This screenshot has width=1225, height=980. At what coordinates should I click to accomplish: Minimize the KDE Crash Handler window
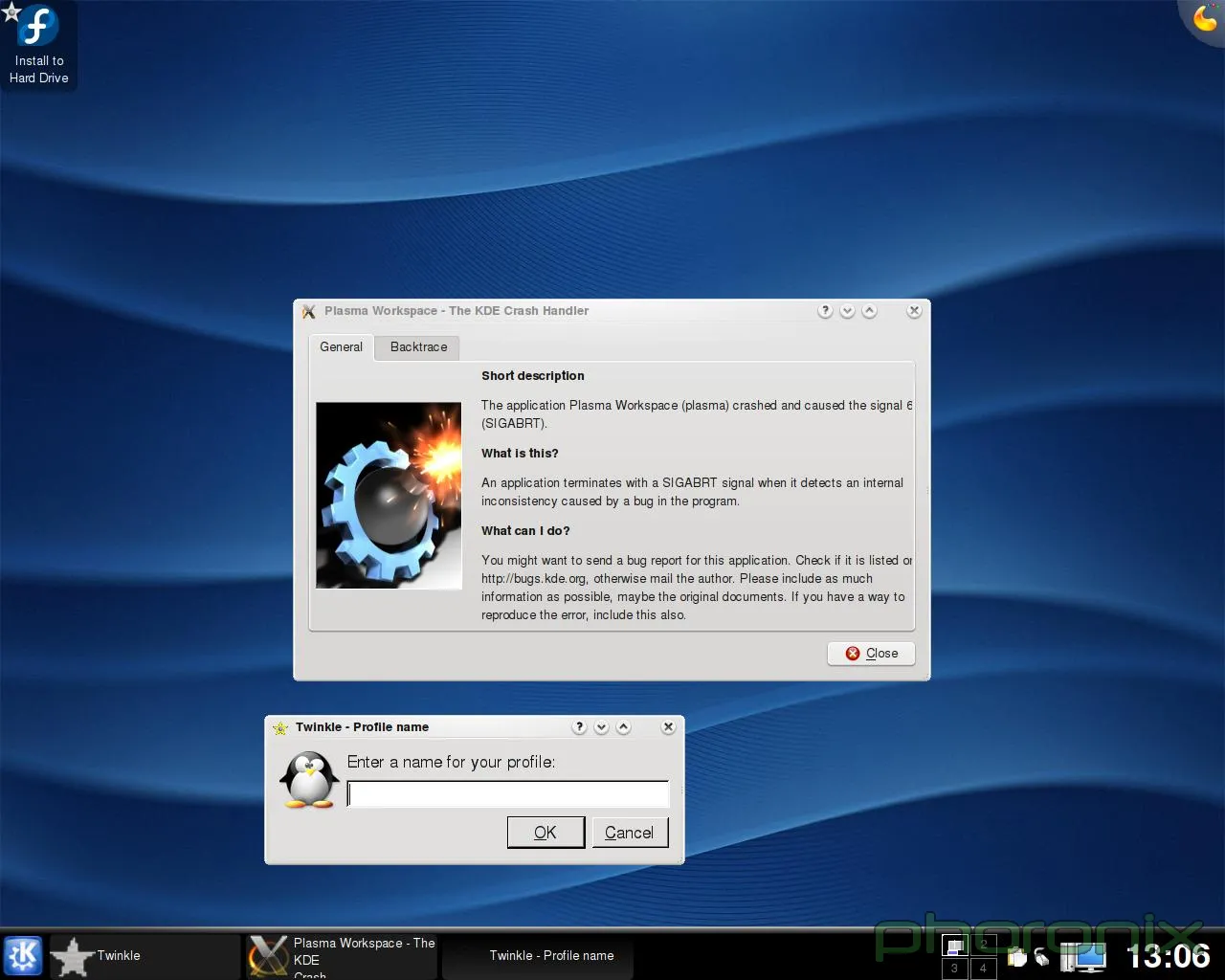pyautogui.click(x=847, y=311)
